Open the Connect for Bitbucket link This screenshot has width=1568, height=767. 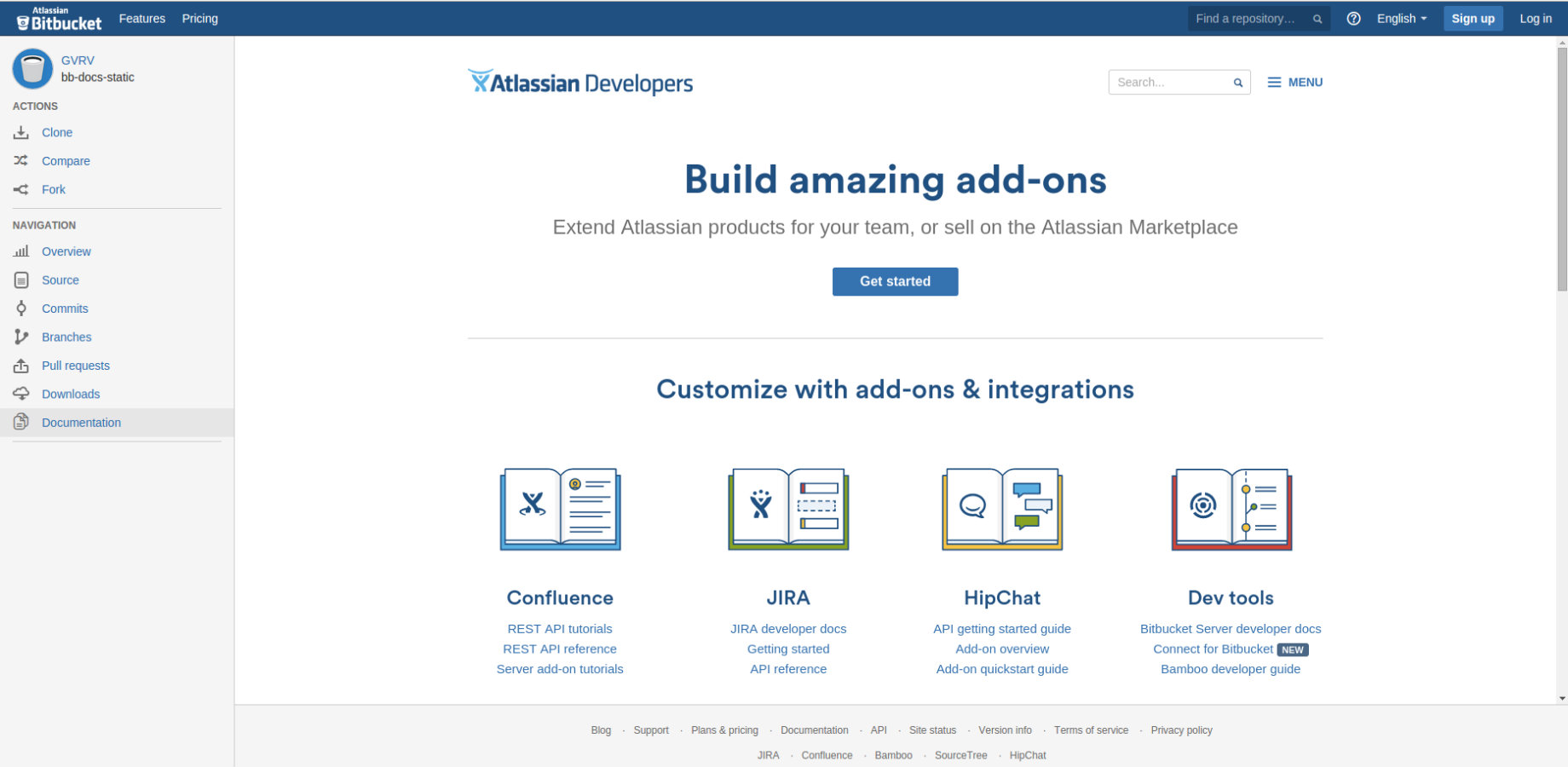click(1213, 649)
